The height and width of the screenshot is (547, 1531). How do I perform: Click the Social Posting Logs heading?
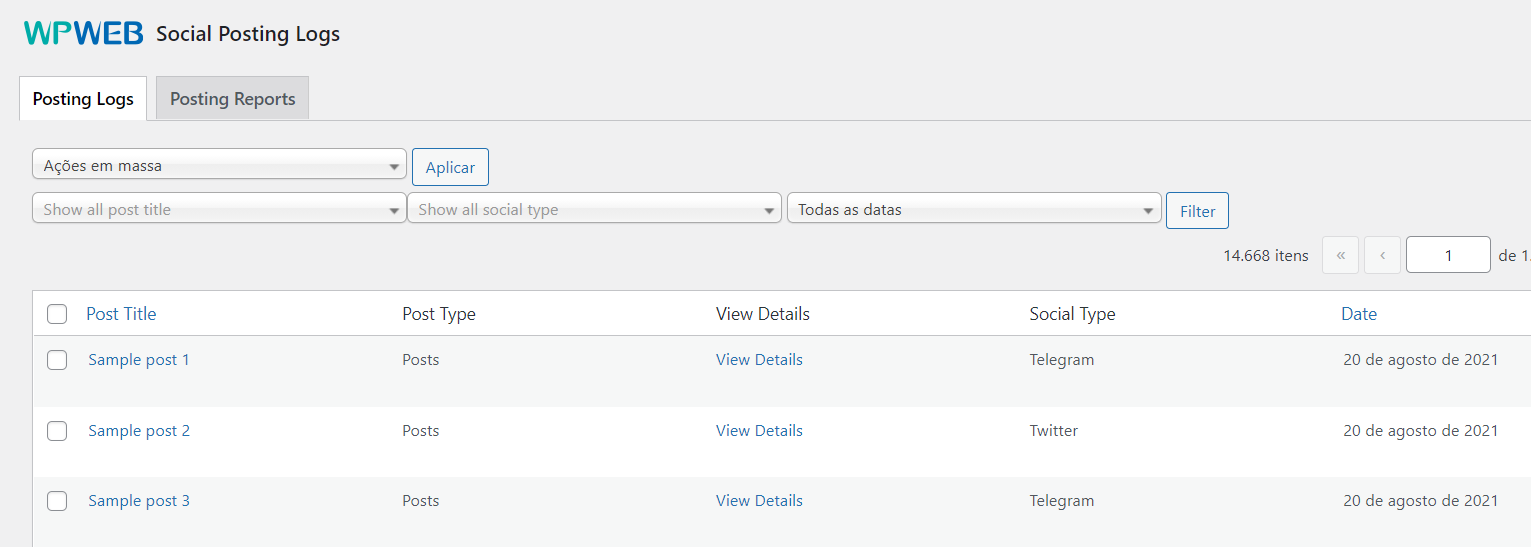(x=248, y=34)
